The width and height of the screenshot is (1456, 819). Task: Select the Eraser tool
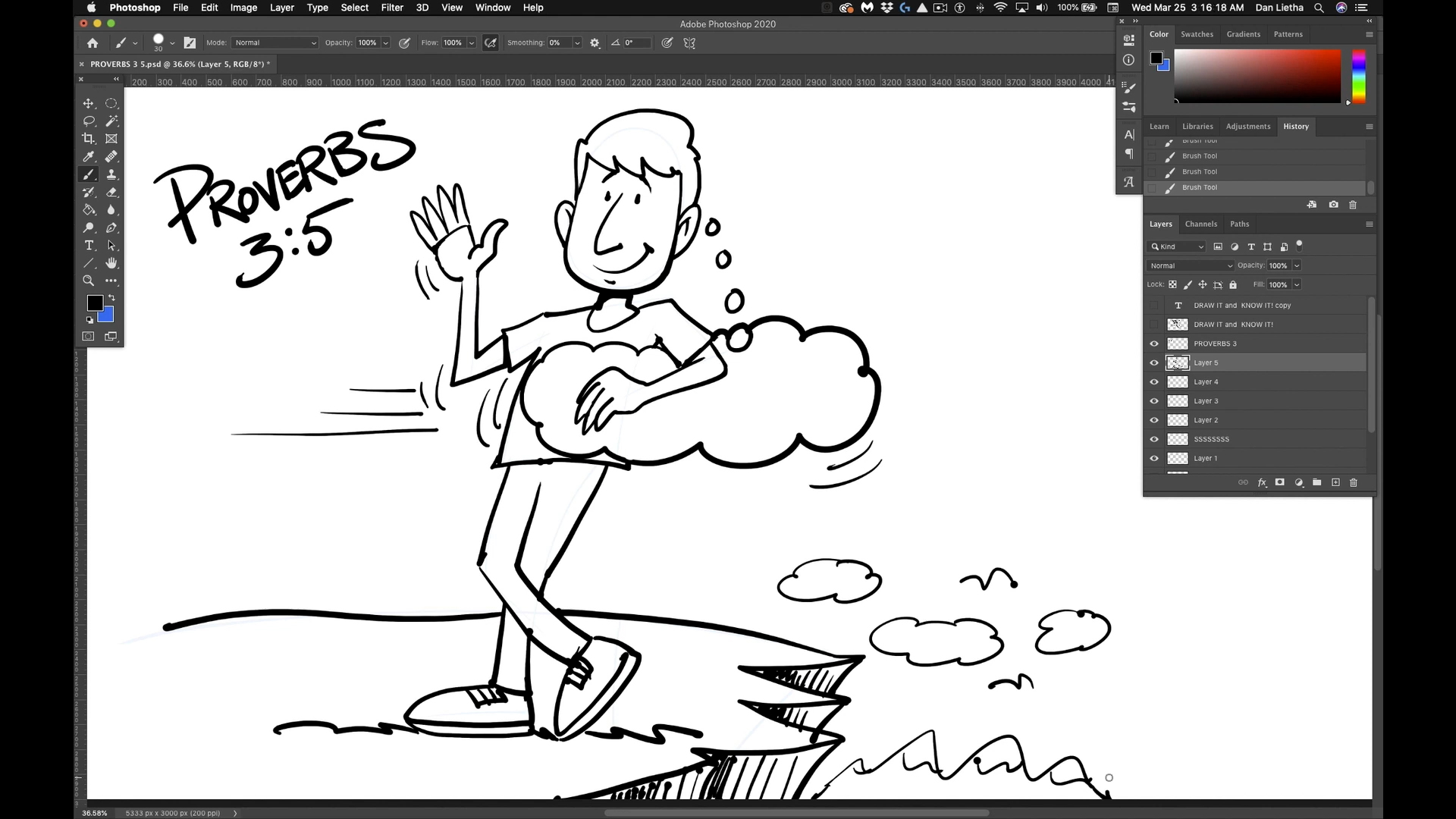[x=111, y=192]
